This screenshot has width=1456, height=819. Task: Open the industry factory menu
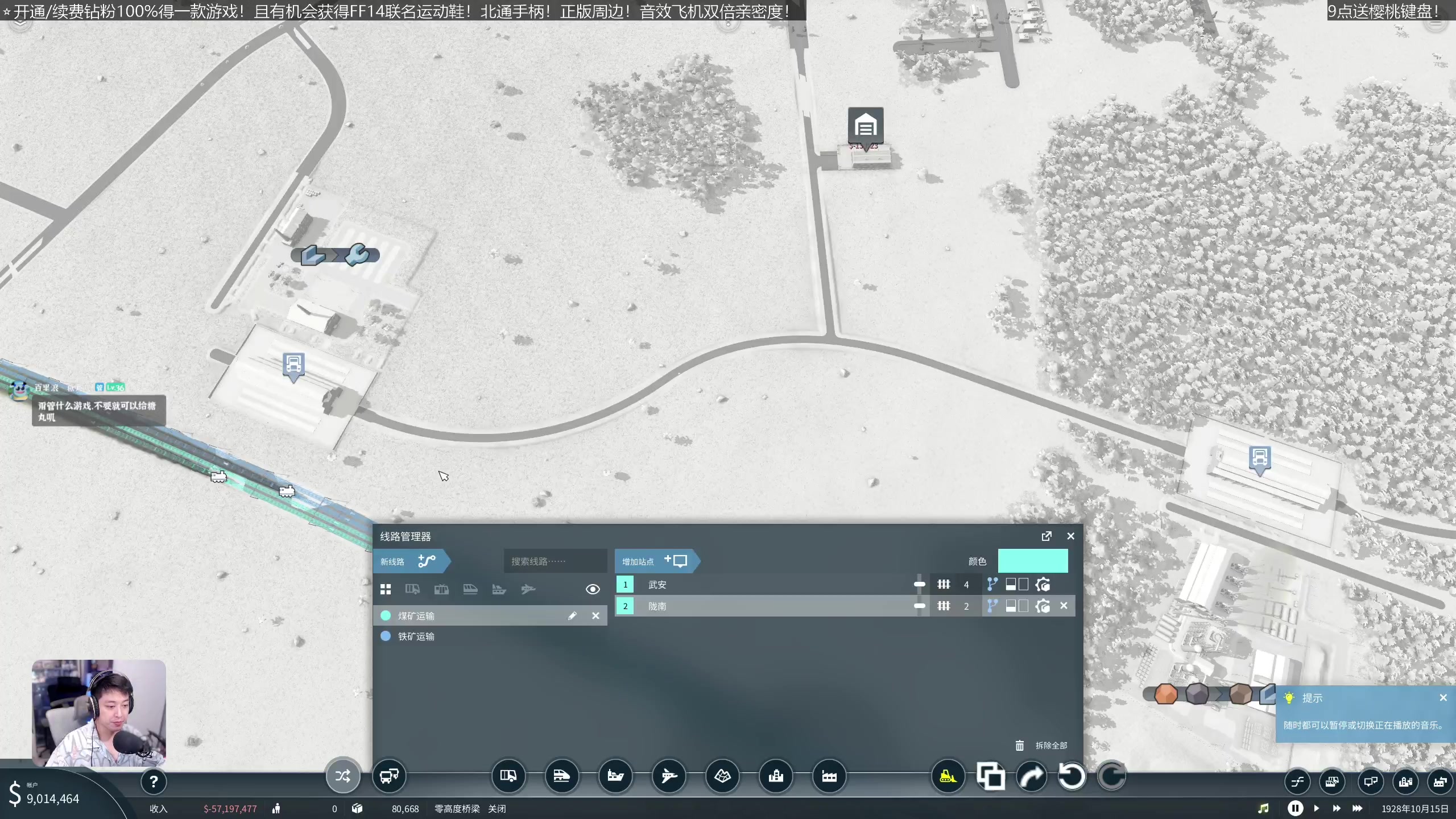point(829,776)
